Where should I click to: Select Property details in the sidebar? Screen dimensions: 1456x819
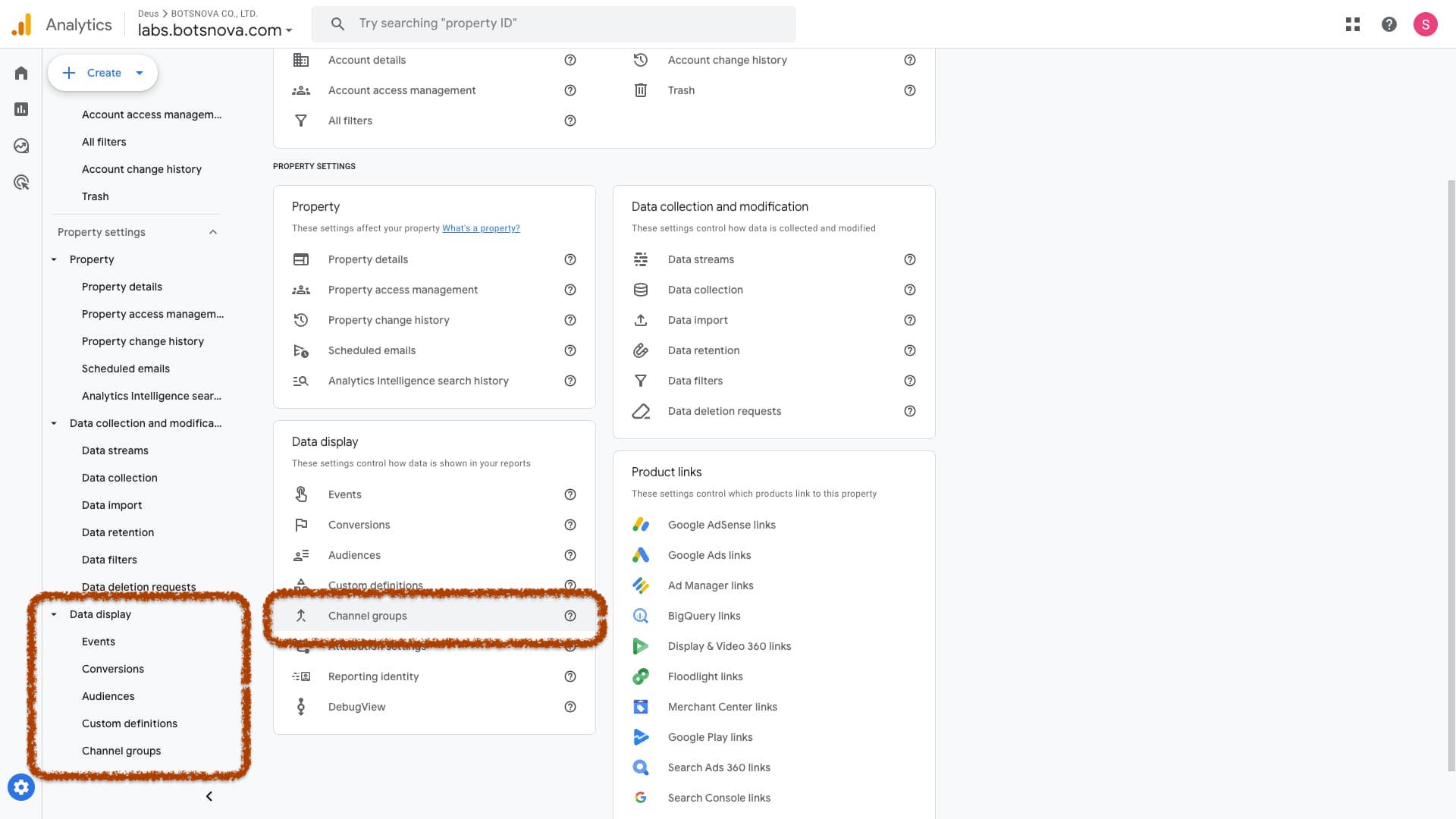click(x=122, y=287)
